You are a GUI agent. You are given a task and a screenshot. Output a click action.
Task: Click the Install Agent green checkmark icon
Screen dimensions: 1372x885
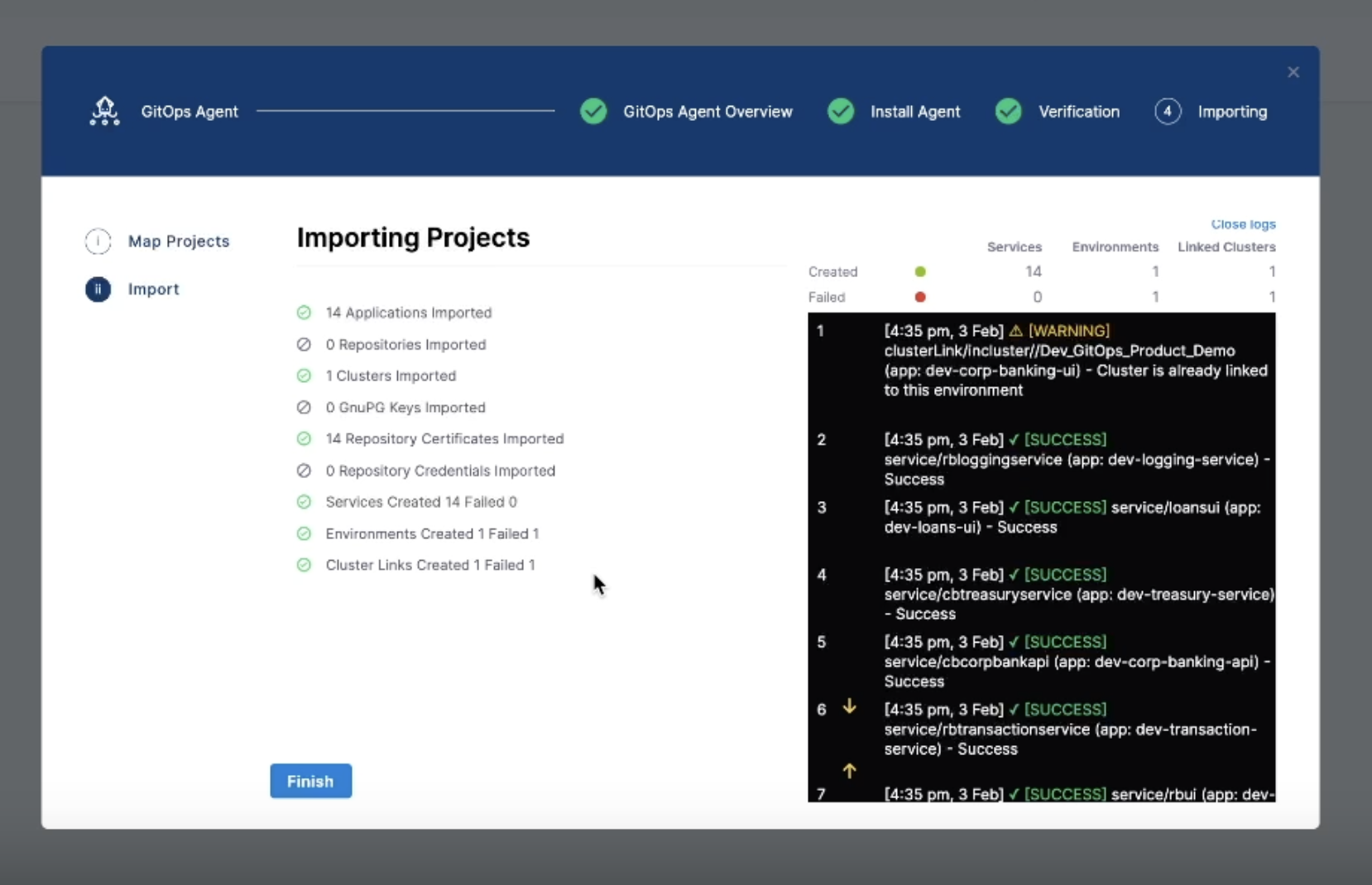(x=841, y=111)
